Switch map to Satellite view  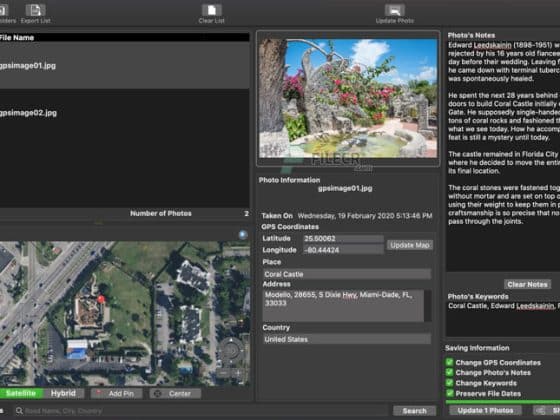[x=21, y=394]
